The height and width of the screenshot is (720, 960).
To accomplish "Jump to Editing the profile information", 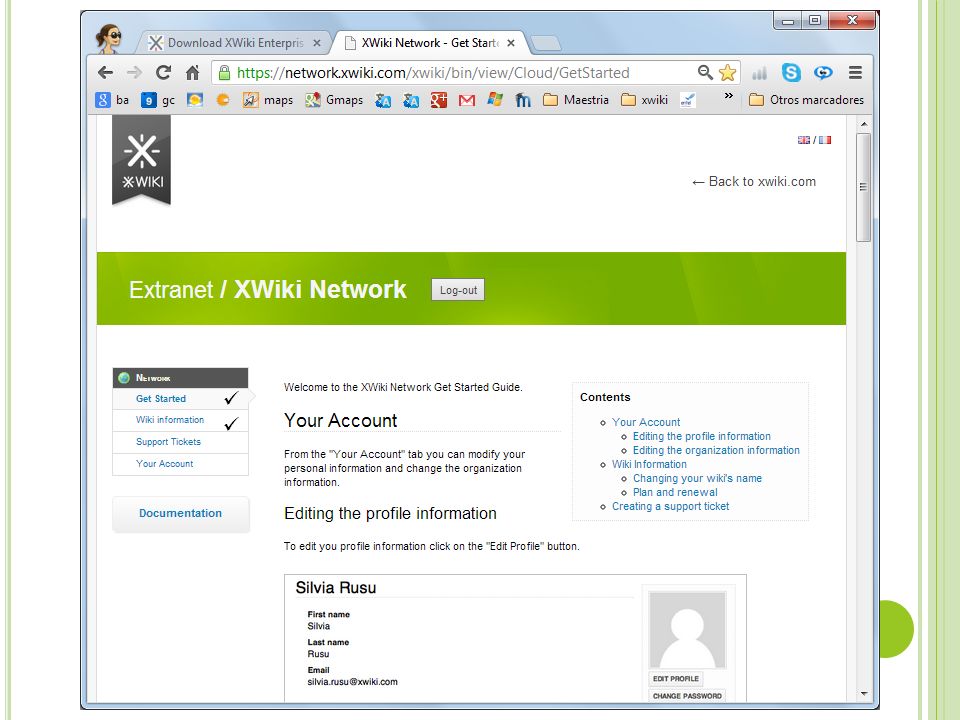I will tap(702, 437).
